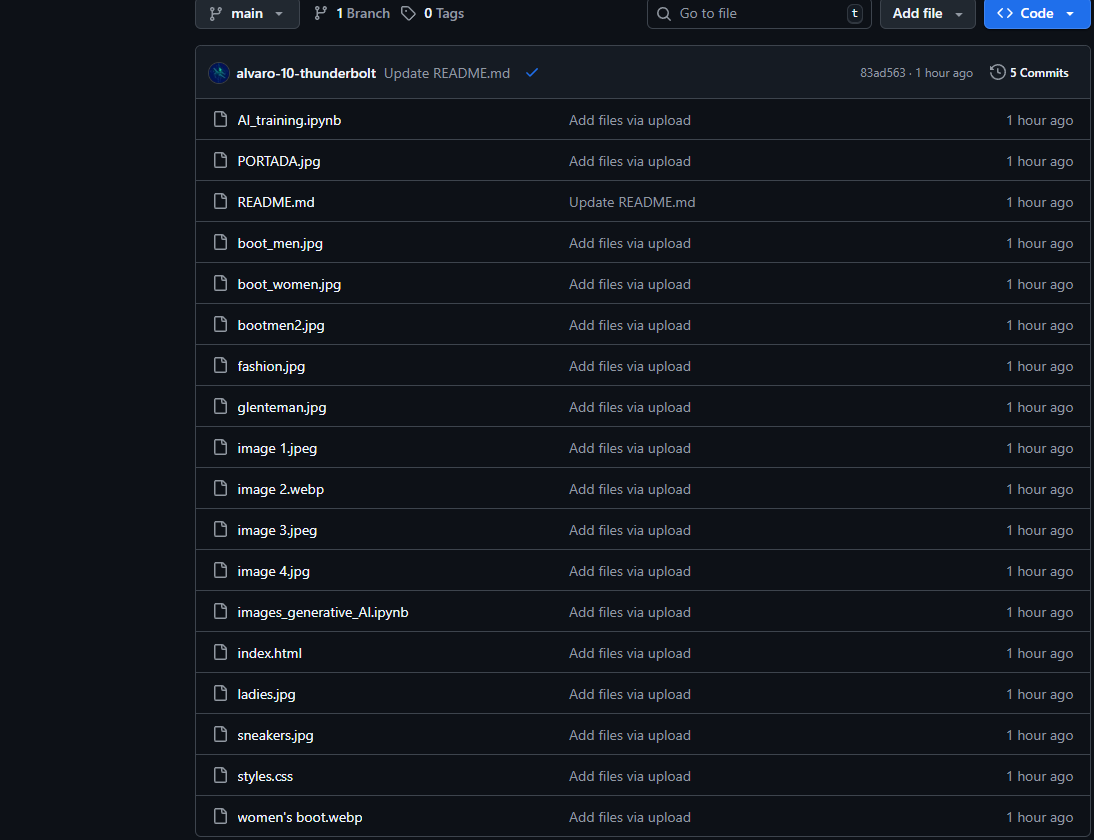Open the 1 Branch link

352,13
